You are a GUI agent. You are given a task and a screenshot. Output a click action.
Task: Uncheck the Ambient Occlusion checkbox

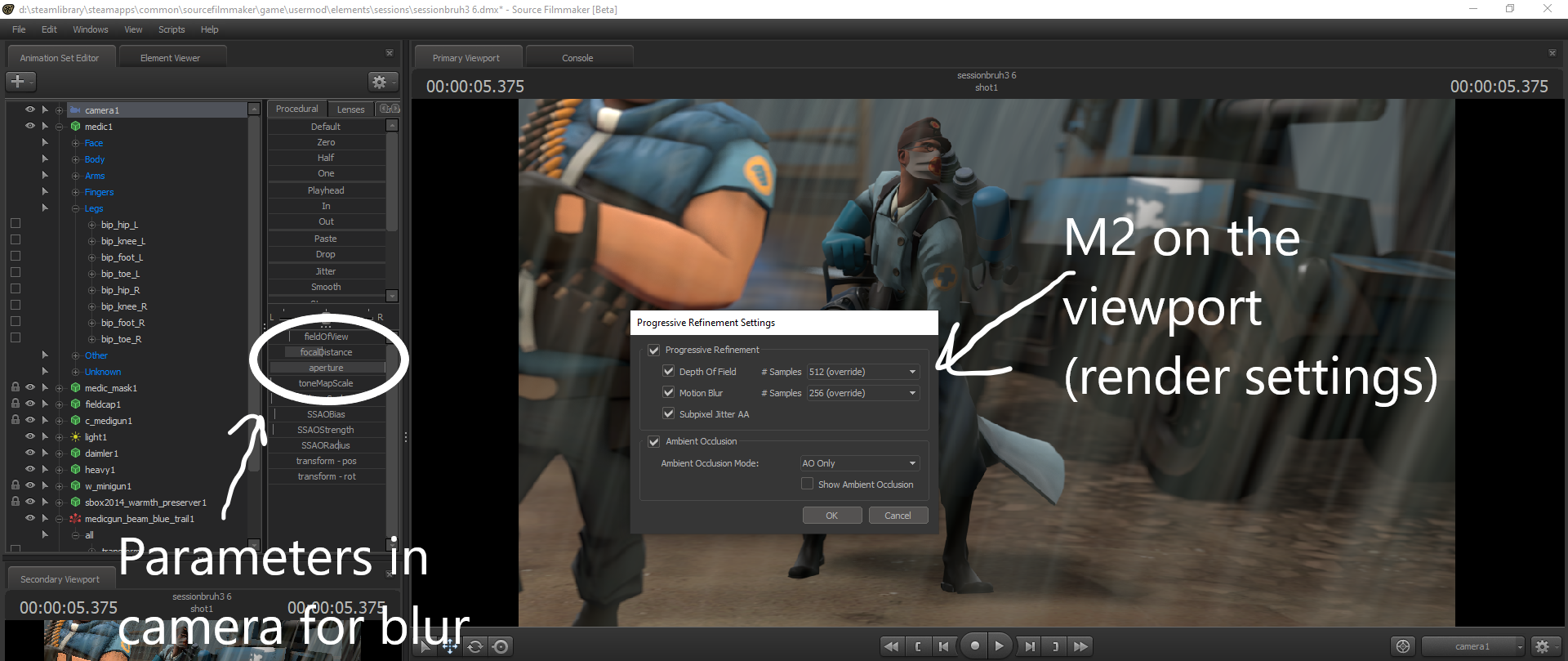[653, 441]
